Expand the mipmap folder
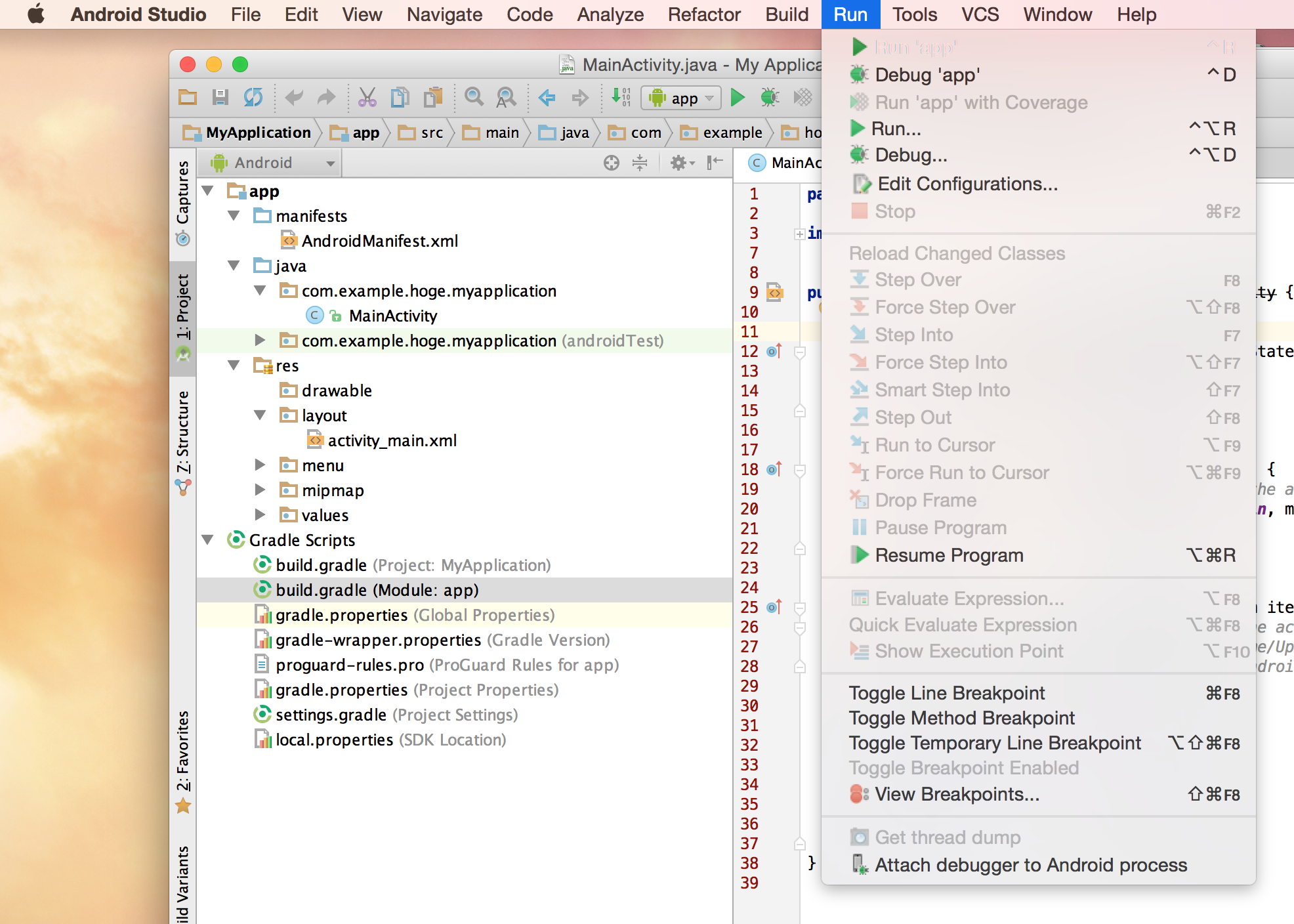1294x924 pixels. [260, 490]
